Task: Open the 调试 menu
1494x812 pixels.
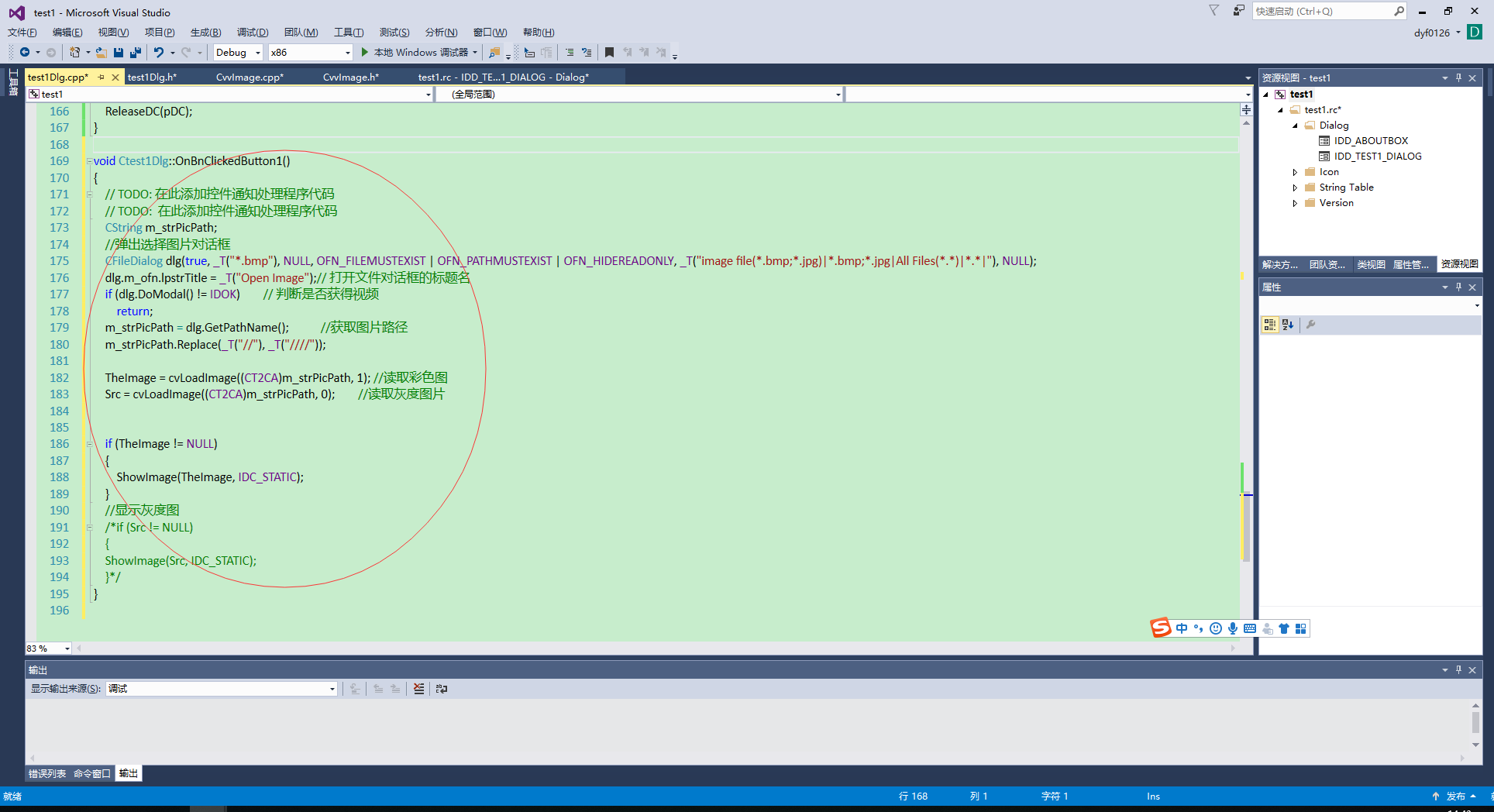Action: click(x=252, y=32)
